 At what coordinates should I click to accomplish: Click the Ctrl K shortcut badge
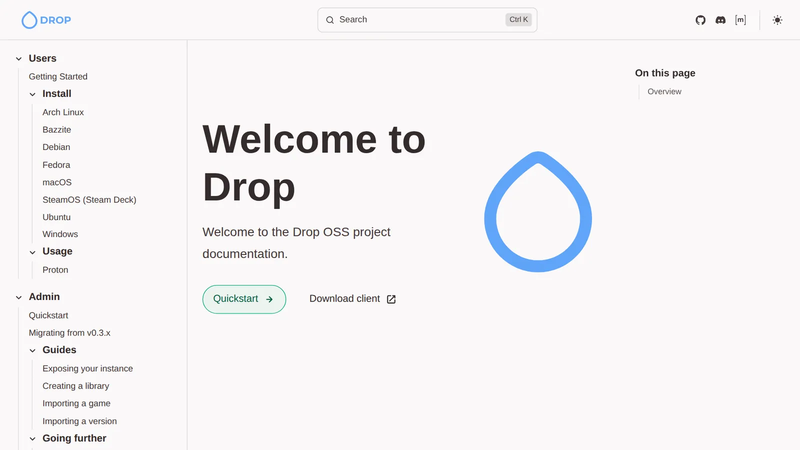point(518,19)
